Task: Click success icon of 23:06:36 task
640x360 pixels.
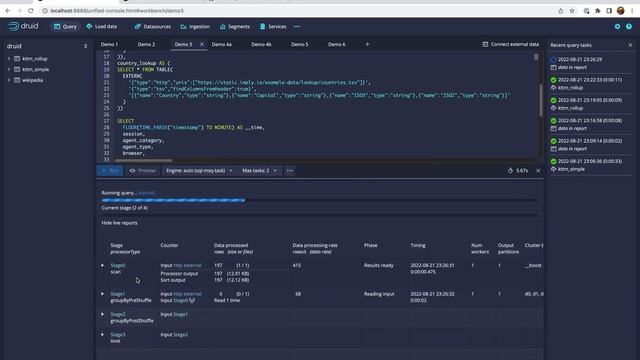Action: pyautogui.click(x=553, y=162)
